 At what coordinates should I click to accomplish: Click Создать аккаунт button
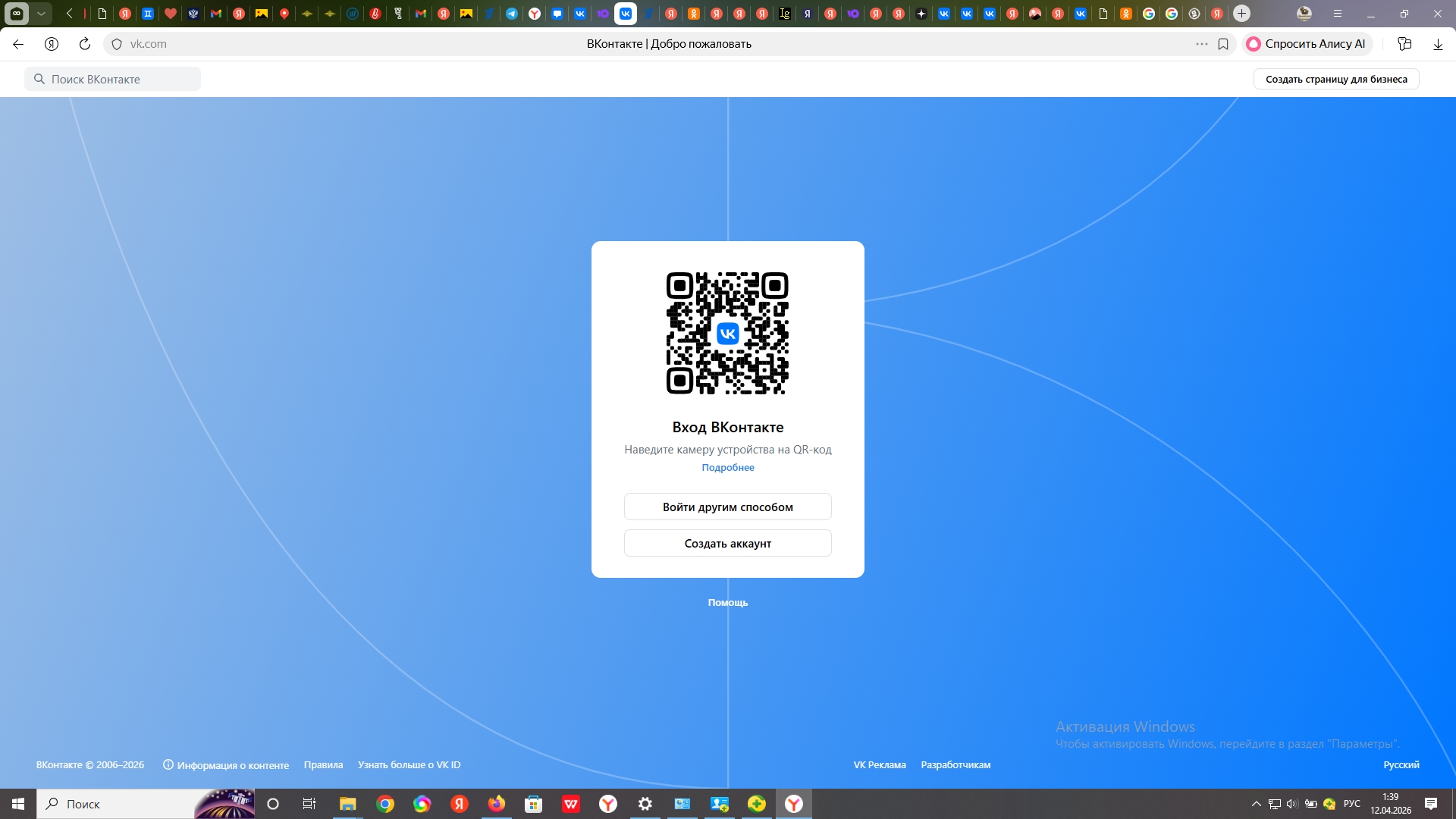727,543
